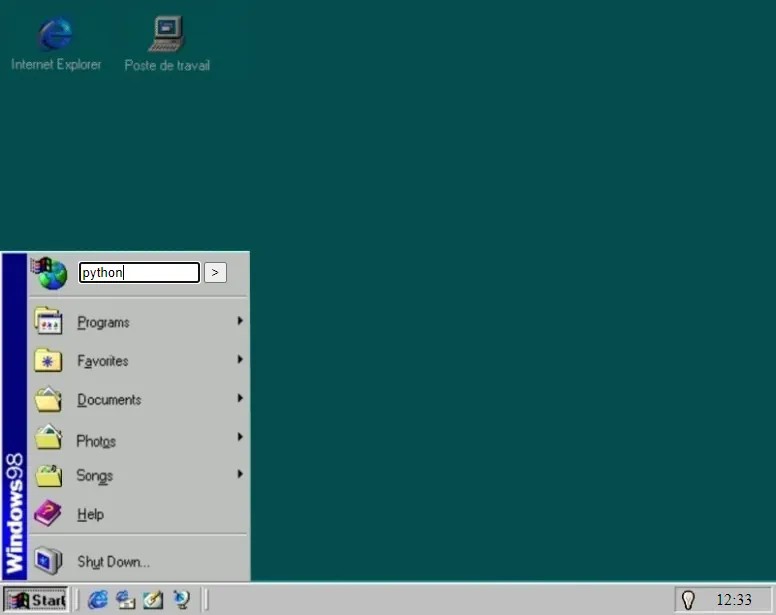Click the globe icon beside the search box
Screen dimensions: 776x615
tap(49, 273)
